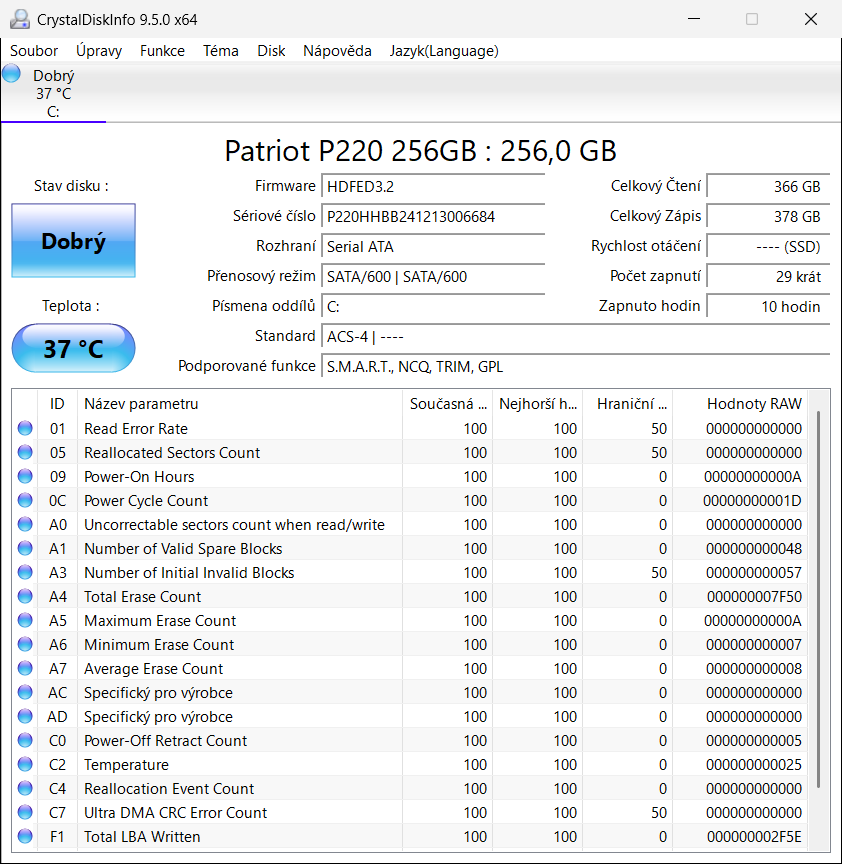
Task: Click the transfer mode field SATA/600 | SATA/600
Action: [x=433, y=277]
